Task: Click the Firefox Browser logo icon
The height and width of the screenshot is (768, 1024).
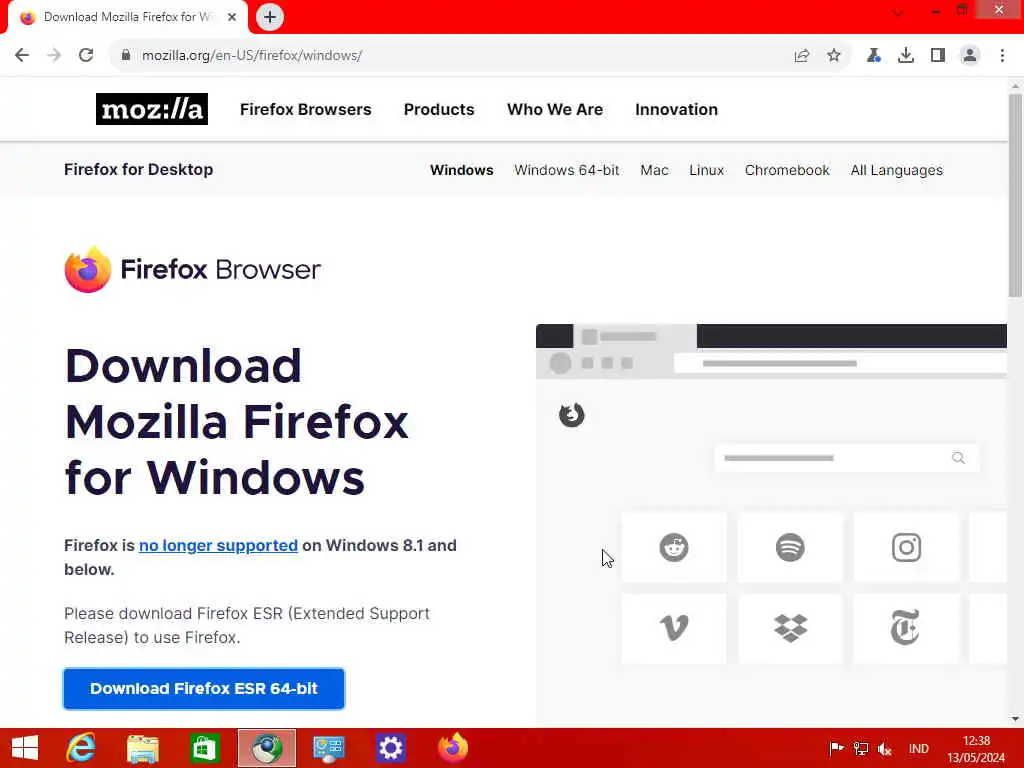Action: [x=88, y=269]
